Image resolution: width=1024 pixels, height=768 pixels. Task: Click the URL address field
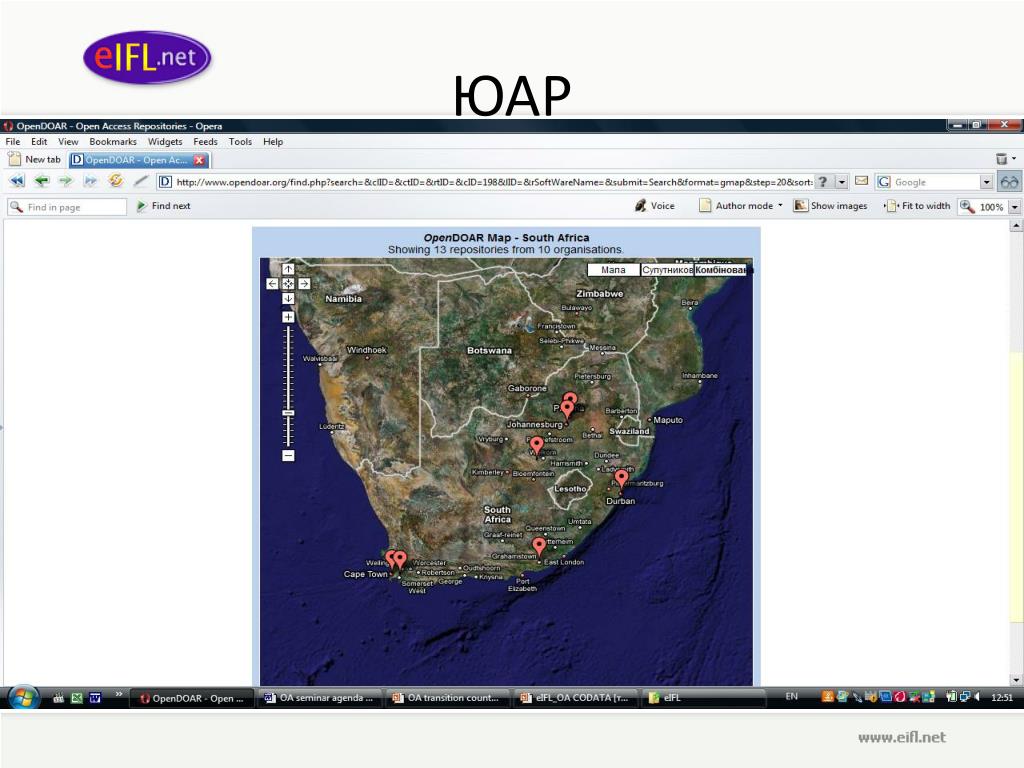click(x=494, y=182)
